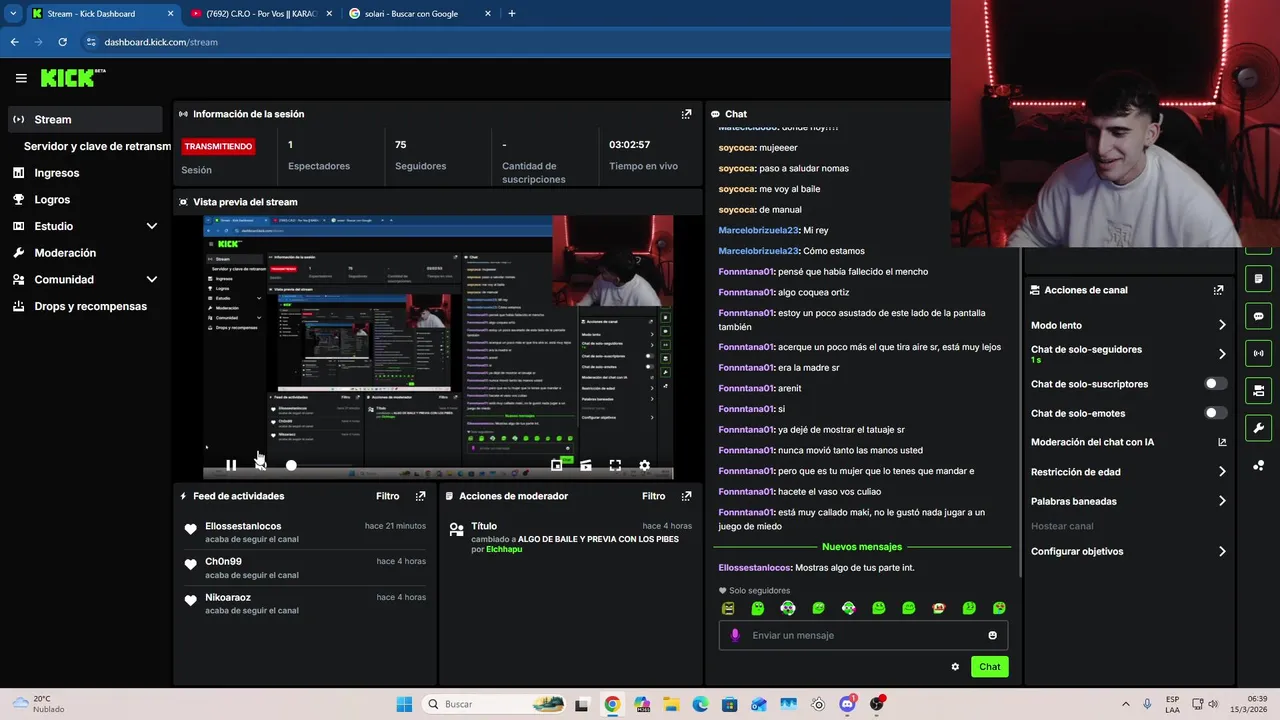Pop out the Acciones de moderador panel
Image resolution: width=1280 pixels, height=720 pixels.
coord(686,496)
